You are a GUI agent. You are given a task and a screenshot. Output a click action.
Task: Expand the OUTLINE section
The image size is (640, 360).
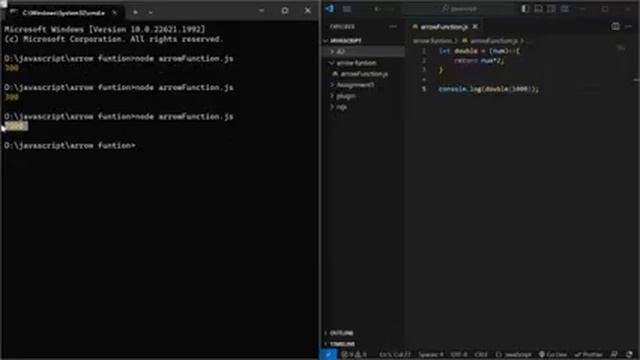pyautogui.click(x=363, y=333)
